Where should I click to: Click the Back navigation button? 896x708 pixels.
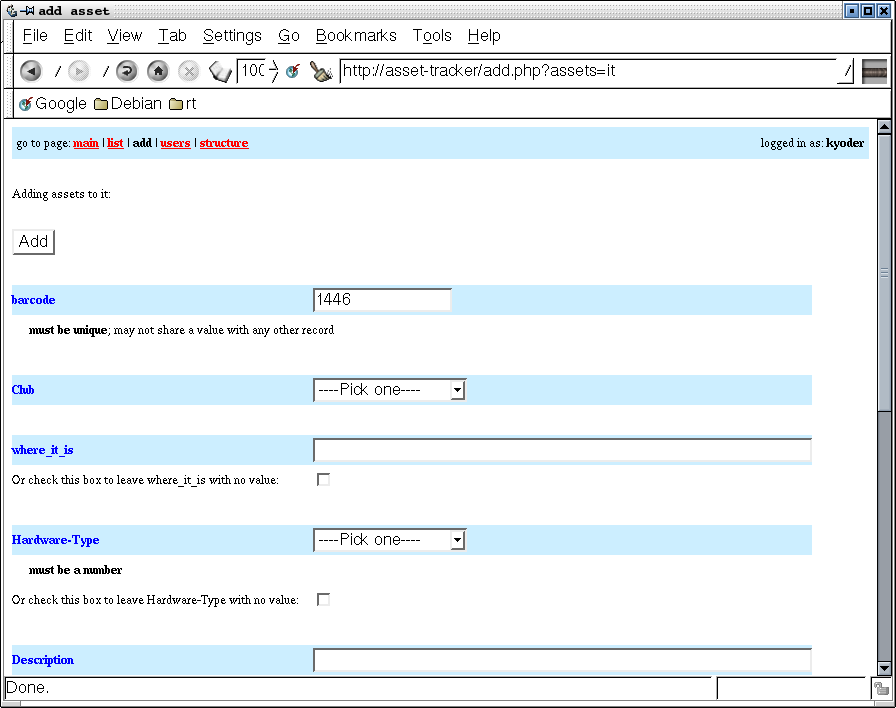coord(31,71)
